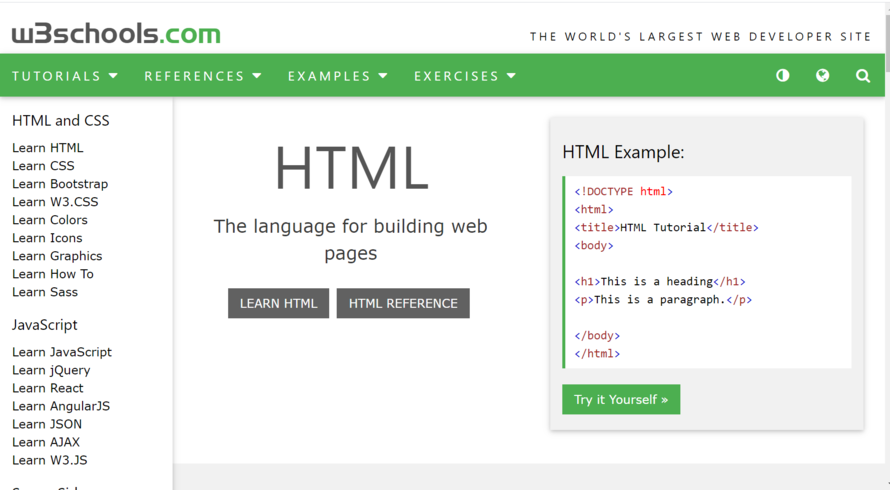Screen dimensions: 890x490
Task: Open the Learn JSON link
Action: pyautogui.click(x=47, y=424)
